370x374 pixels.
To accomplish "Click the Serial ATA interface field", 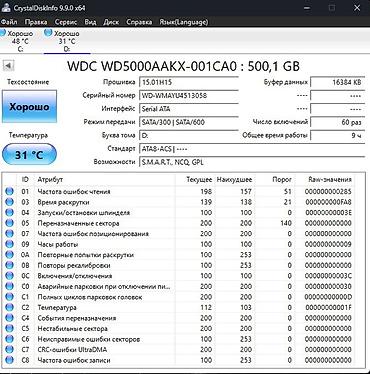I will [x=189, y=109].
